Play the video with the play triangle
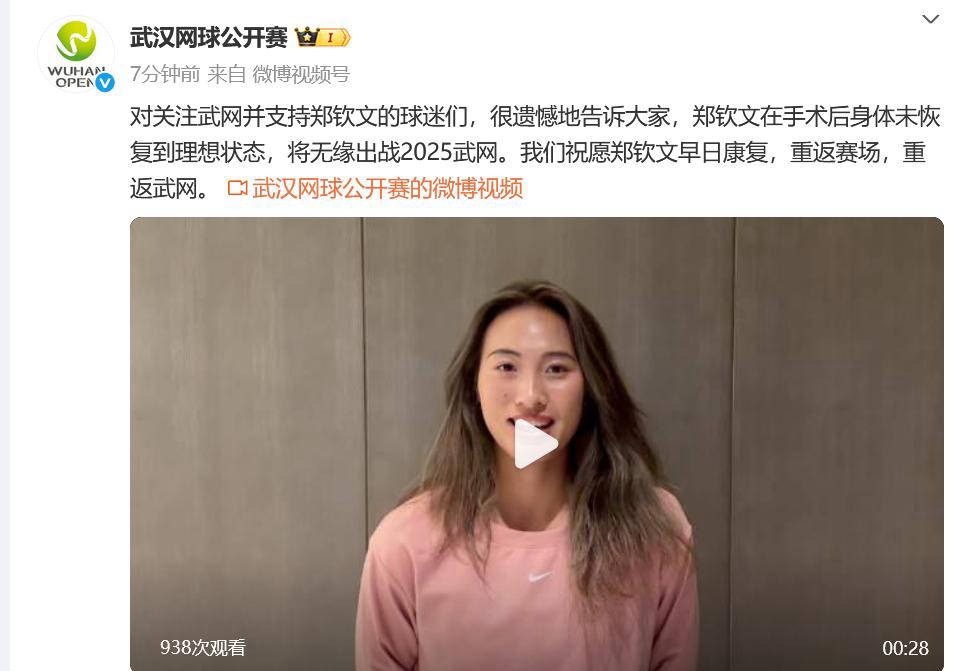This screenshot has width=970, height=671. click(x=536, y=444)
